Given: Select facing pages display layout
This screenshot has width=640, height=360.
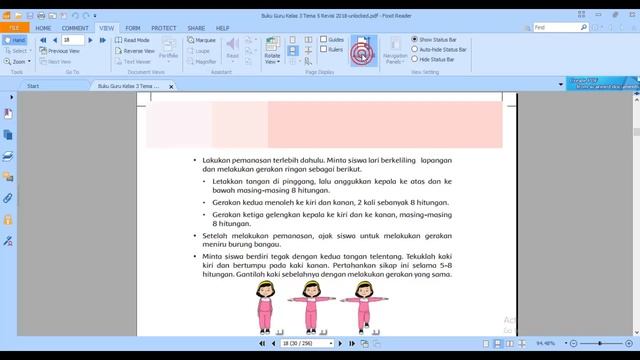Looking at the screenshot, I should pyautogui.click(x=308, y=40).
